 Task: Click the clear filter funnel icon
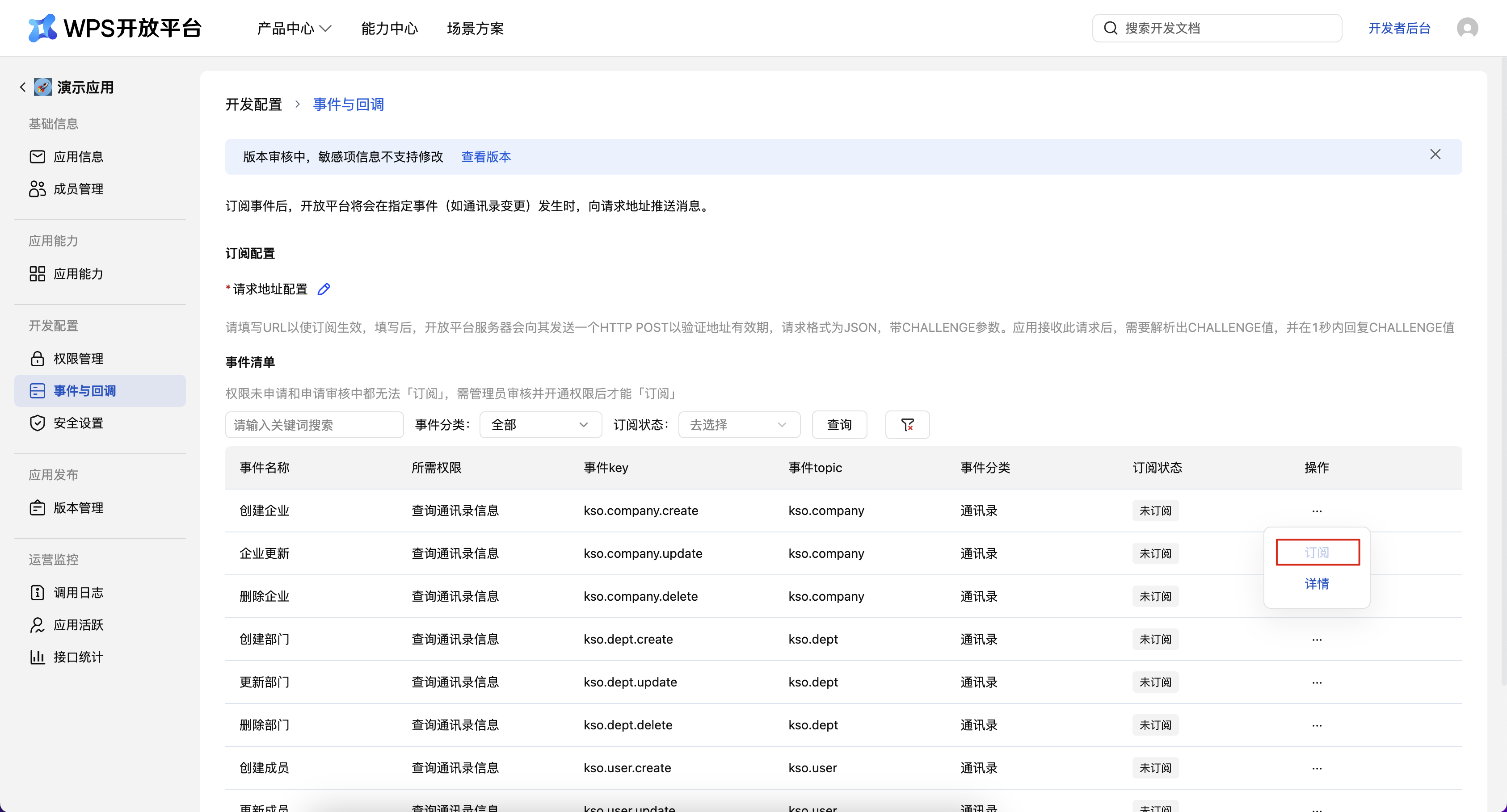pyautogui.click(x=907, y=425)
